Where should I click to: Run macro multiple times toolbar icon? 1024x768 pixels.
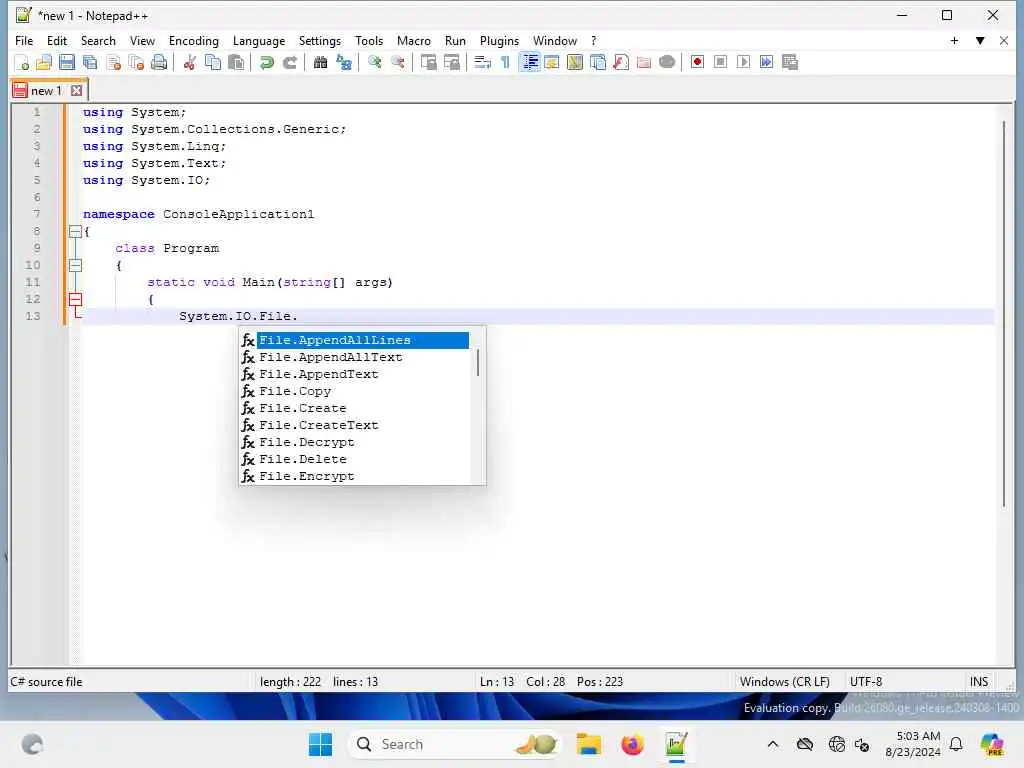pyautogui.click(x=767, y=62)
